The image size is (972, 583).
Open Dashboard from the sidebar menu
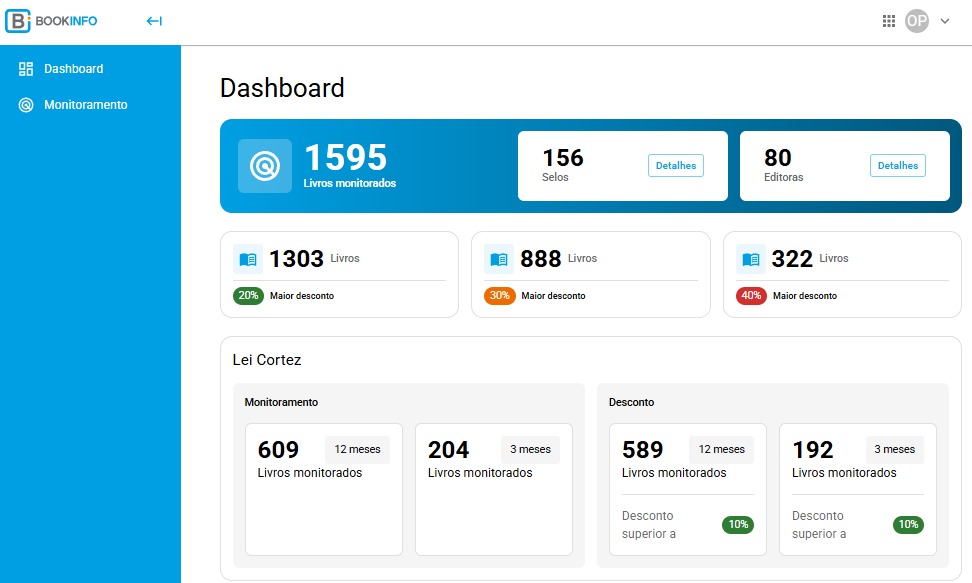73,69
